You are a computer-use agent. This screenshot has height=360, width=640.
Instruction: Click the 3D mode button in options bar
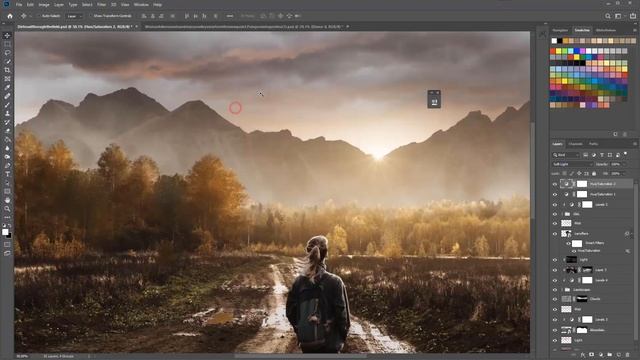click(247, 16)
